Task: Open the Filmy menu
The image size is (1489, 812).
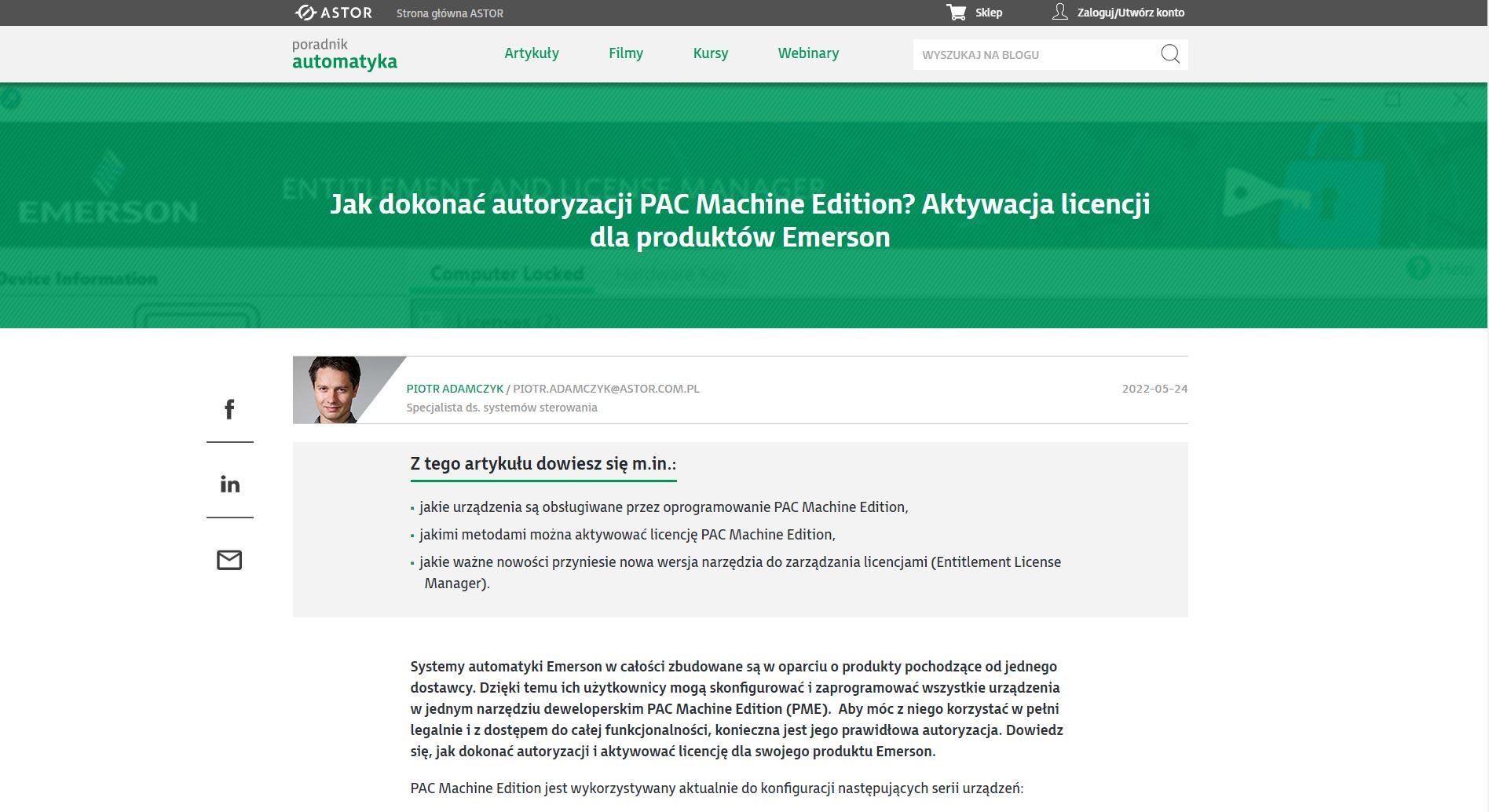Action: click(x=626, y=53)
